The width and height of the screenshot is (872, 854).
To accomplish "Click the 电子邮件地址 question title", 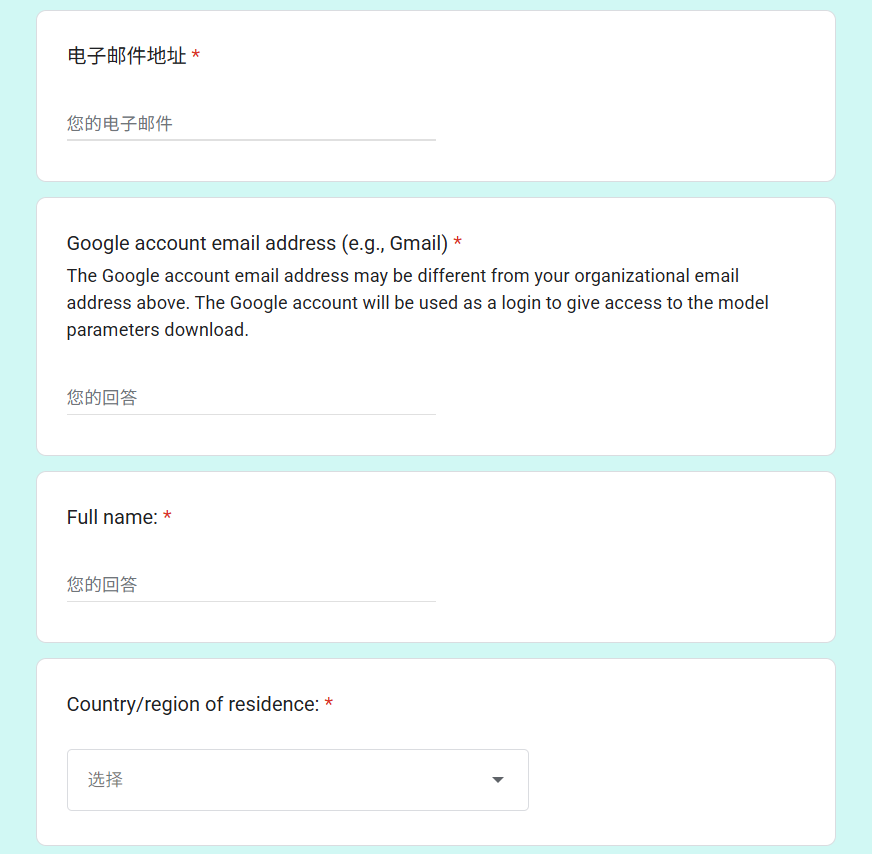I will click(126, 56).
